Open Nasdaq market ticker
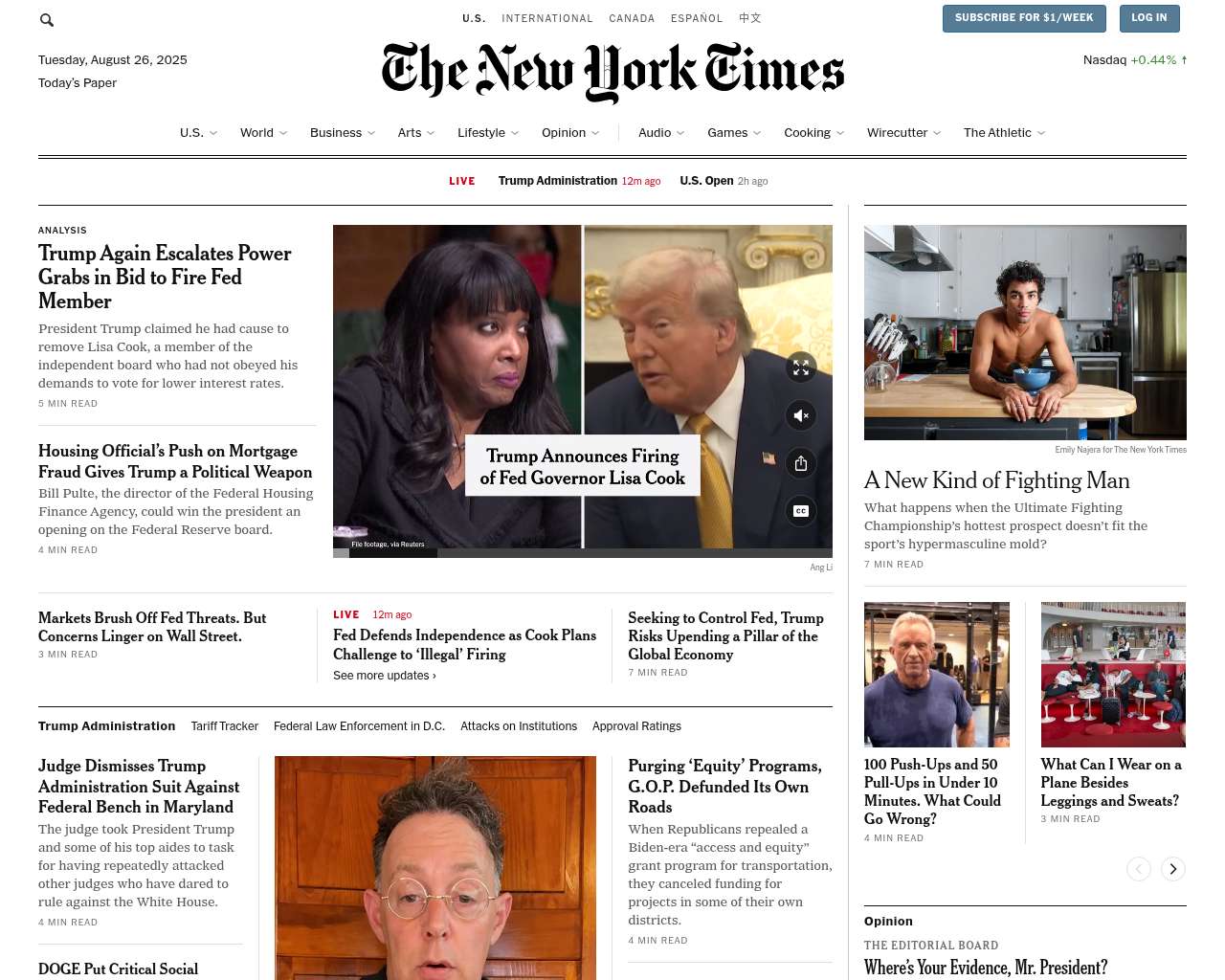Screen dimensions: 1225x980 (1135, 60)
